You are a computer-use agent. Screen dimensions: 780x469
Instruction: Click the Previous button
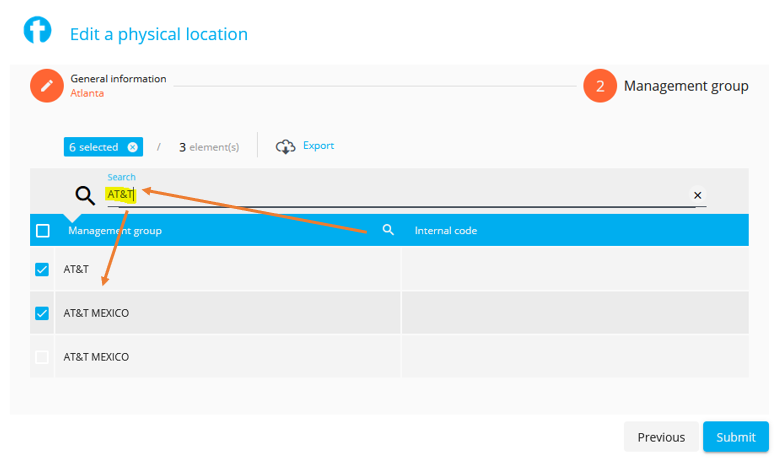(x=661, y=437)
